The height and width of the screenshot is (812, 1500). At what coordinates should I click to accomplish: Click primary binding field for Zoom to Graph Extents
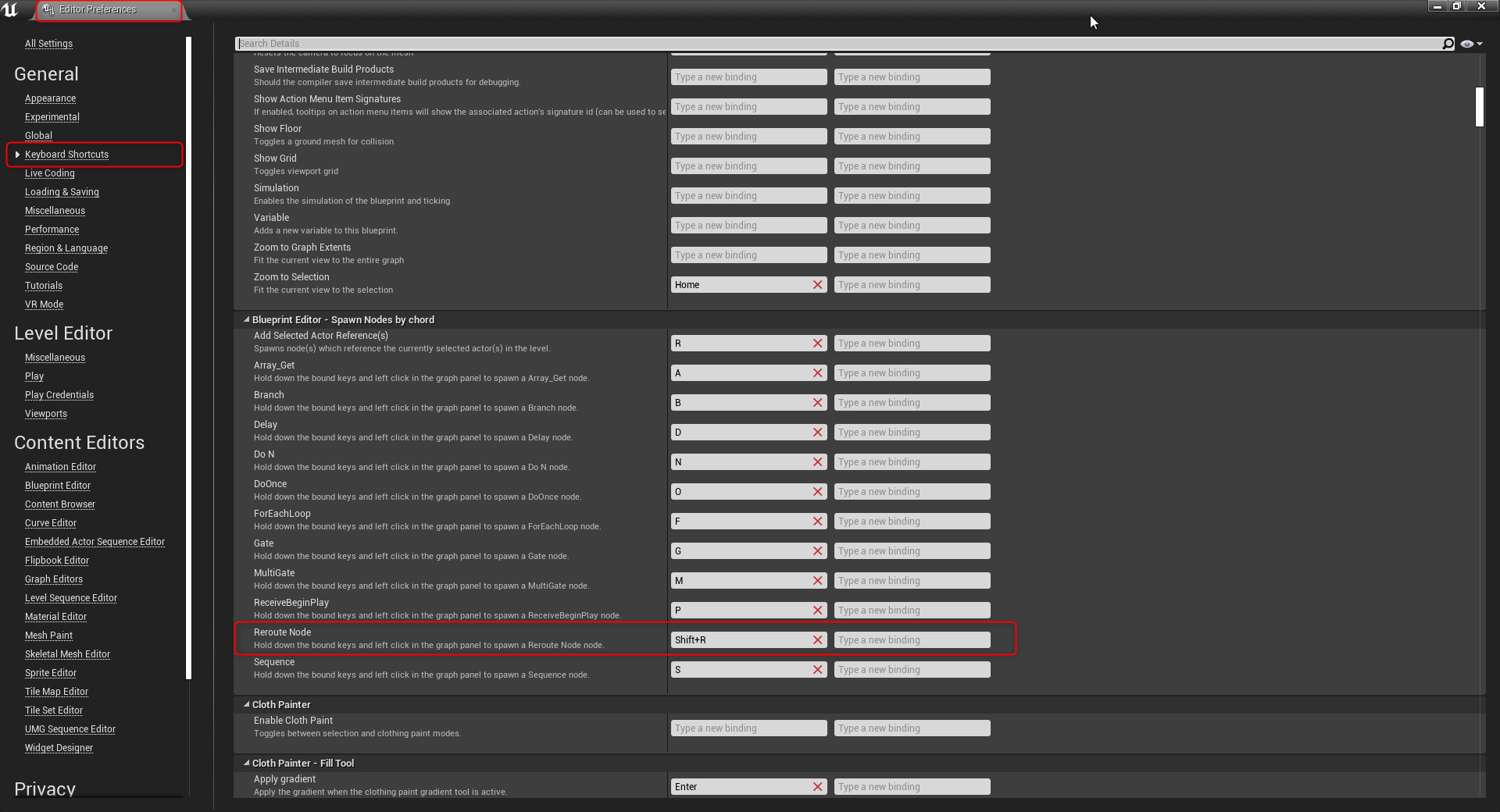[748, 255]
